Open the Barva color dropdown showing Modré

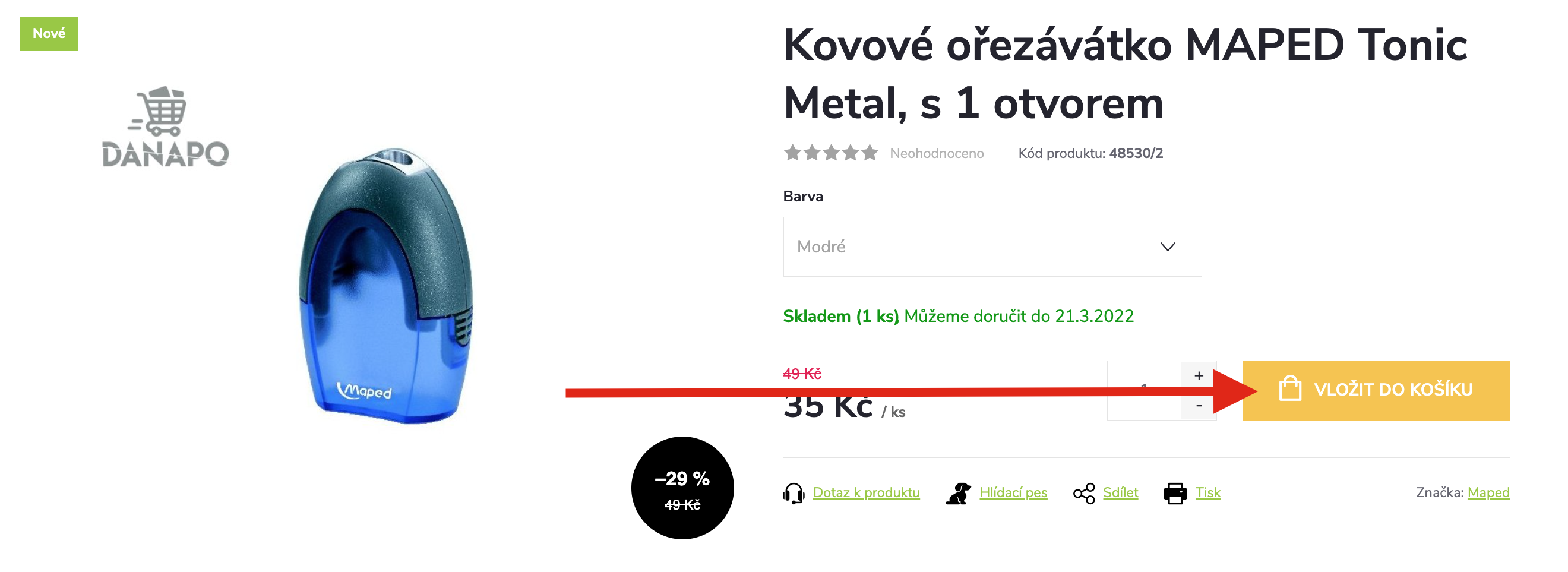pos(991,247)
